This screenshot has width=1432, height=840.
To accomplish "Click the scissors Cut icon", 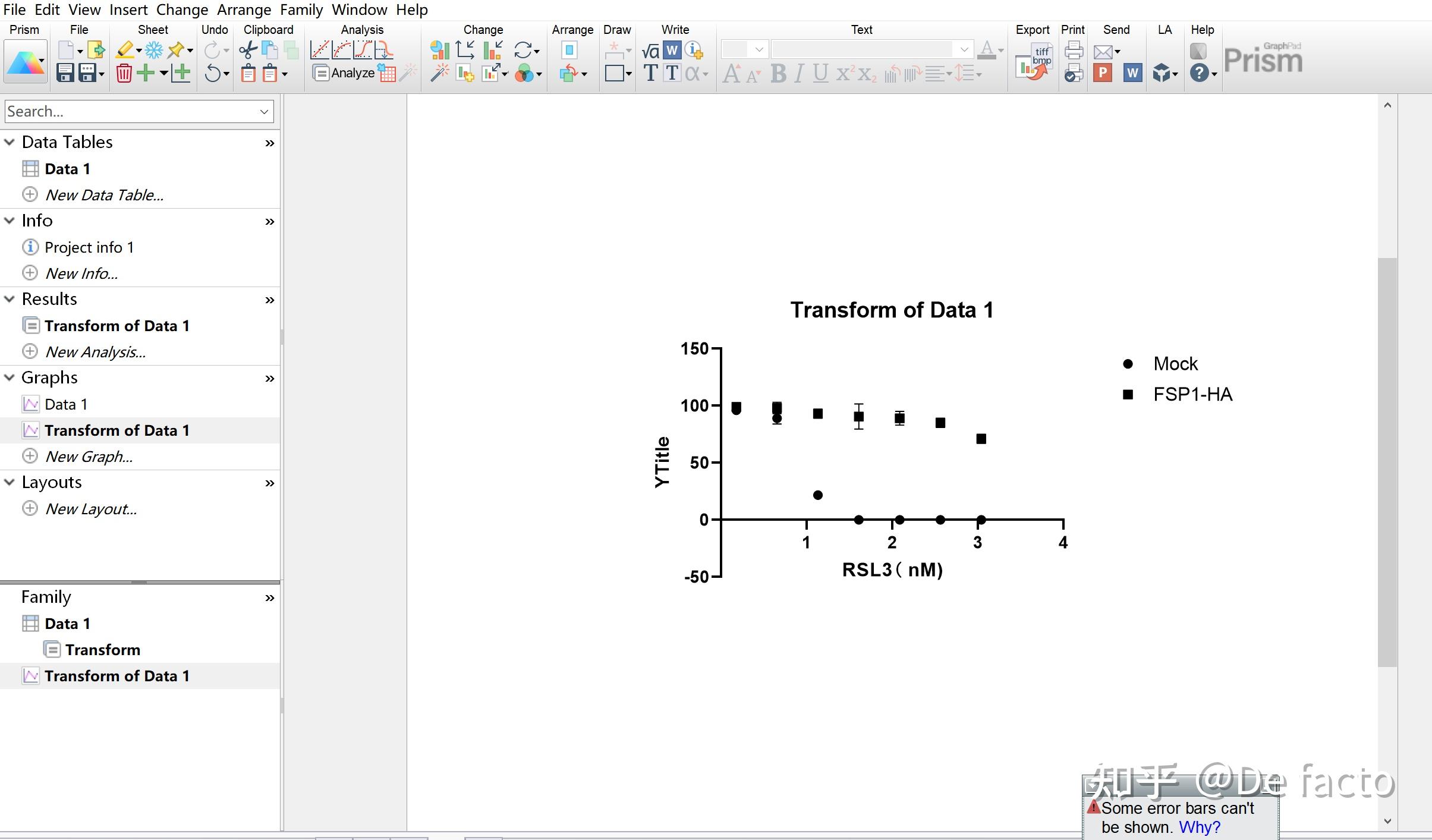I will coord(247,51).
